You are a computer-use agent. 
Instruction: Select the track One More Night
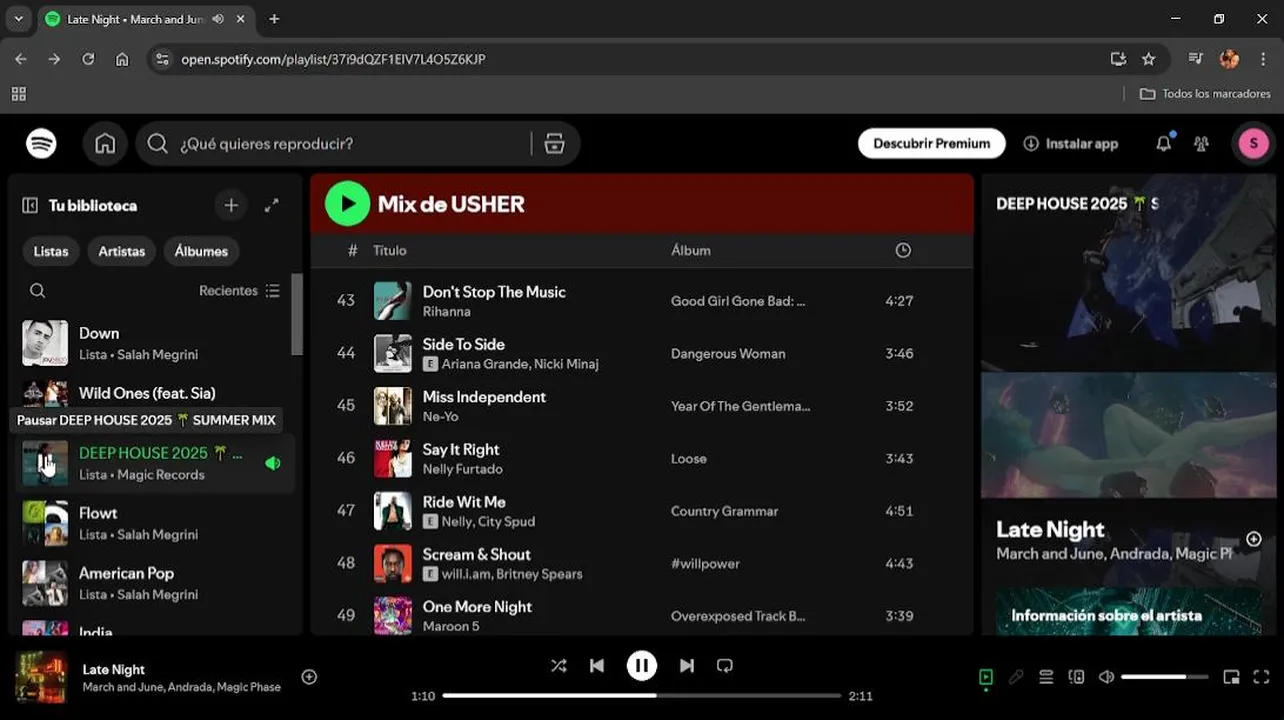[x=477, y=607]
